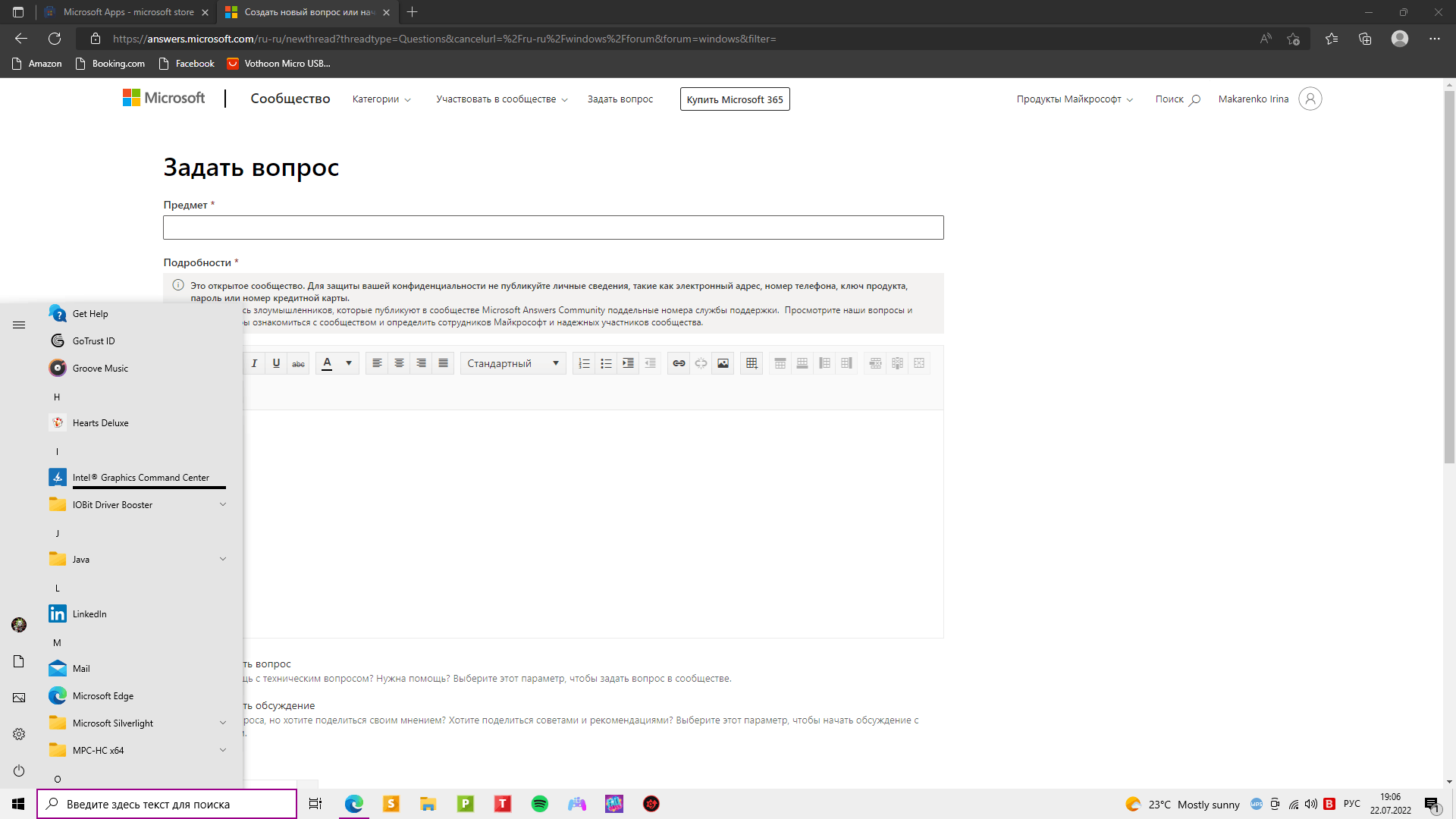Open the volume control in system tray
Image resolution: width=1456 pixels, height=819 pixels.
click(1311, 804)
